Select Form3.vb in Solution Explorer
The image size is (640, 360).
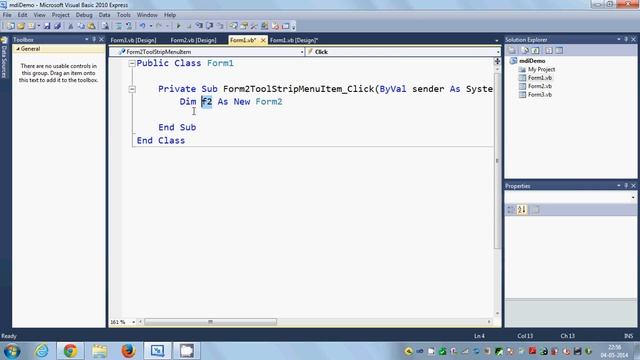point(540,94)
